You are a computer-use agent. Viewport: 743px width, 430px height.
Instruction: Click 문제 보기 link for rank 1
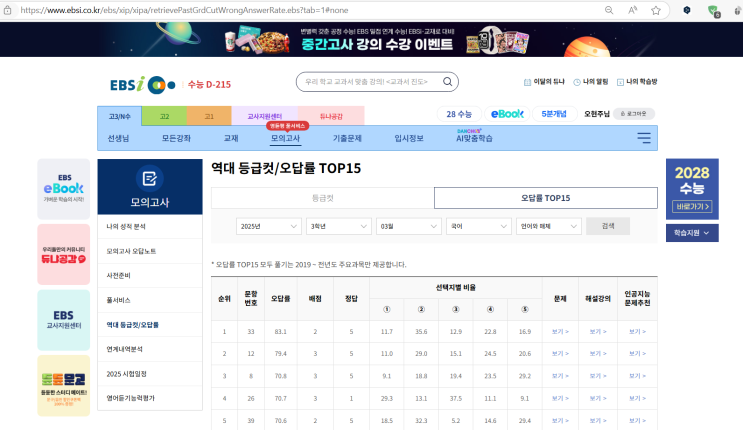pos(560,331)
